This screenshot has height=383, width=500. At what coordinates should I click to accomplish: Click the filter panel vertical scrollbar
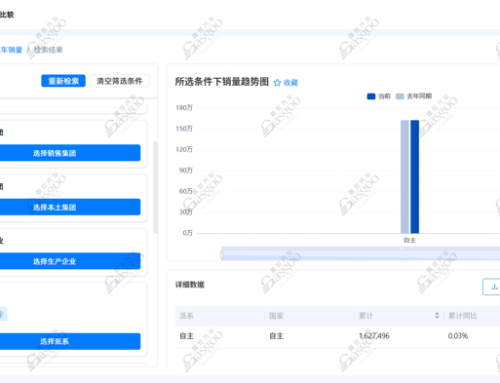coord(155,187)
